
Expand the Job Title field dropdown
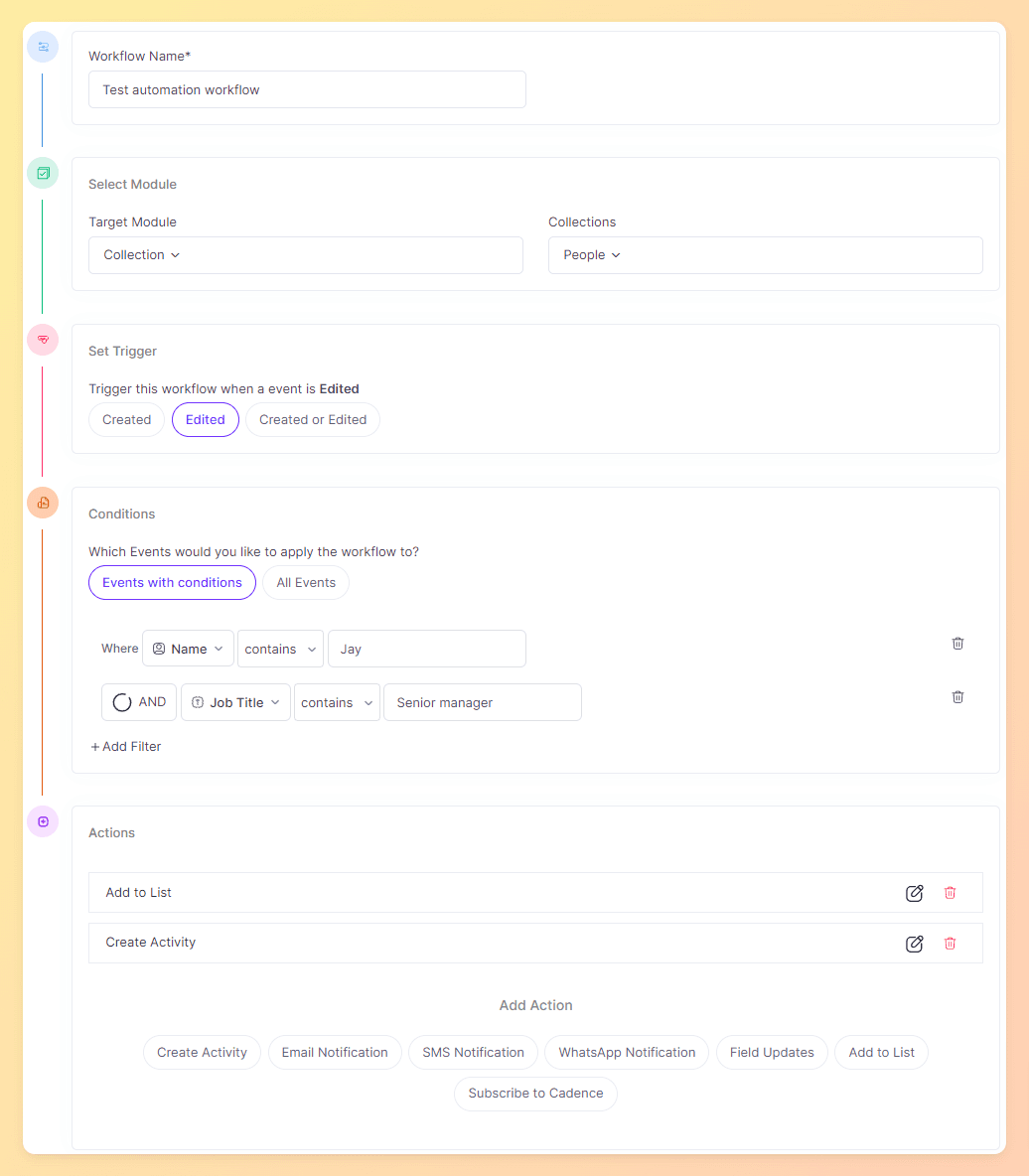click(x=235, y=702)
